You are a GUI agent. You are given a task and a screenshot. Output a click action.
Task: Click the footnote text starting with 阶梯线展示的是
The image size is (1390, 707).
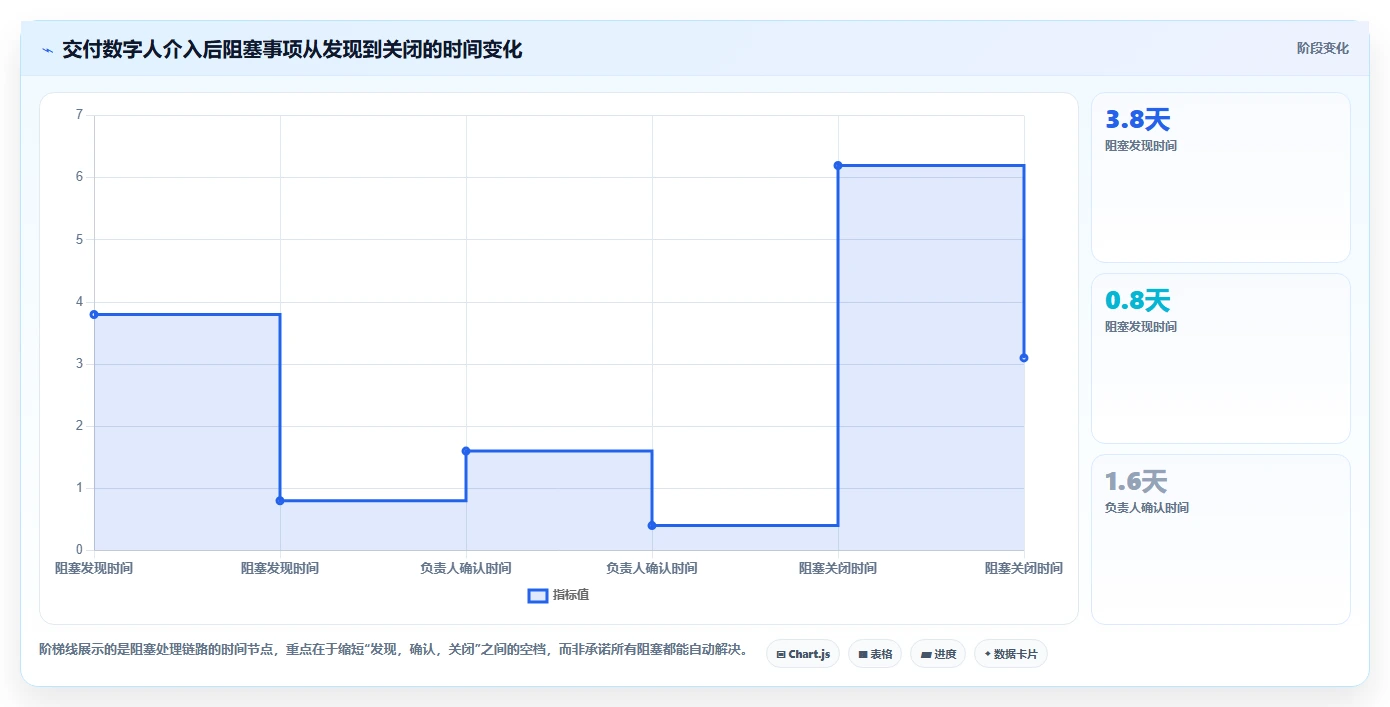tap(394, 650)
